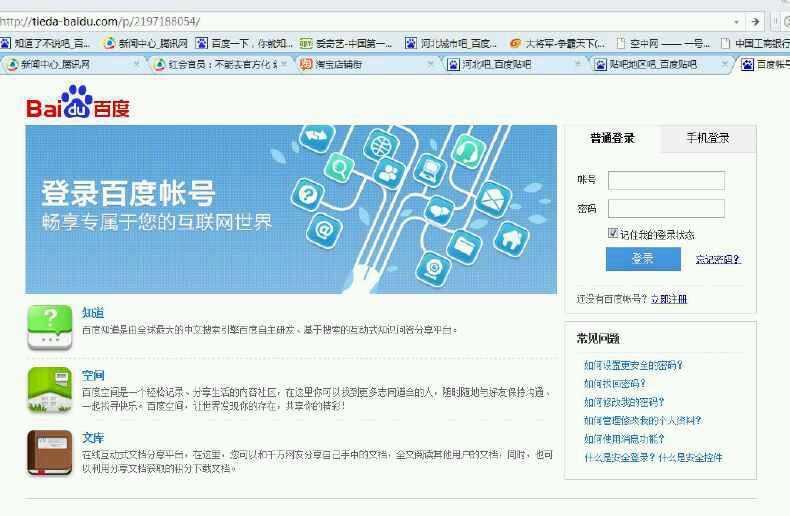Focus the 帐号 input field

pyautogui.click(x=666, y=180)
